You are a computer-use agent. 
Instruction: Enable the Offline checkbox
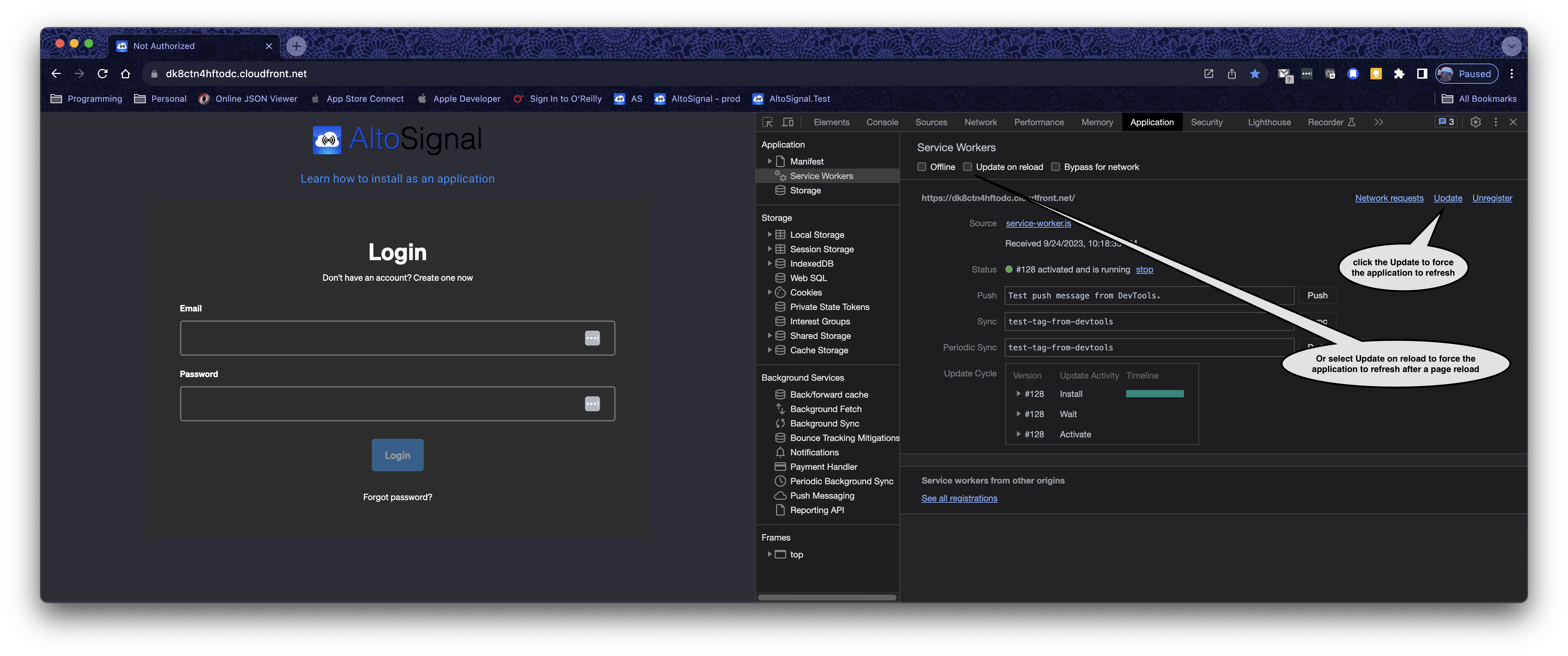[x=921, y=167]
